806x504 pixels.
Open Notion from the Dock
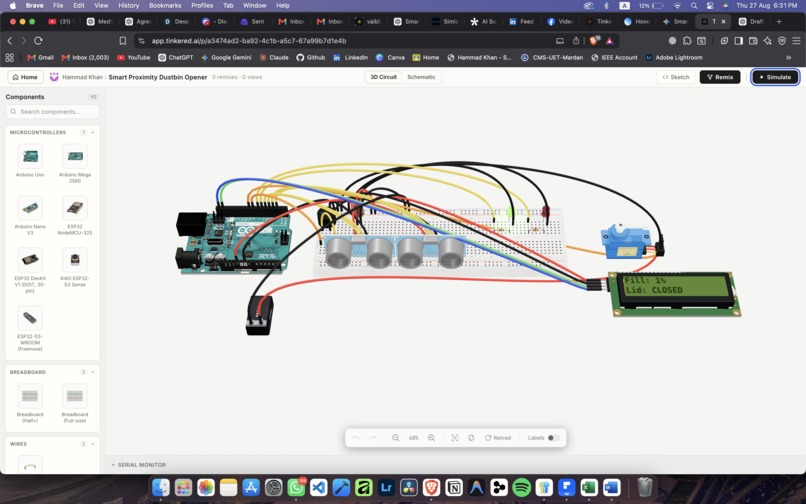click(454, 487)
